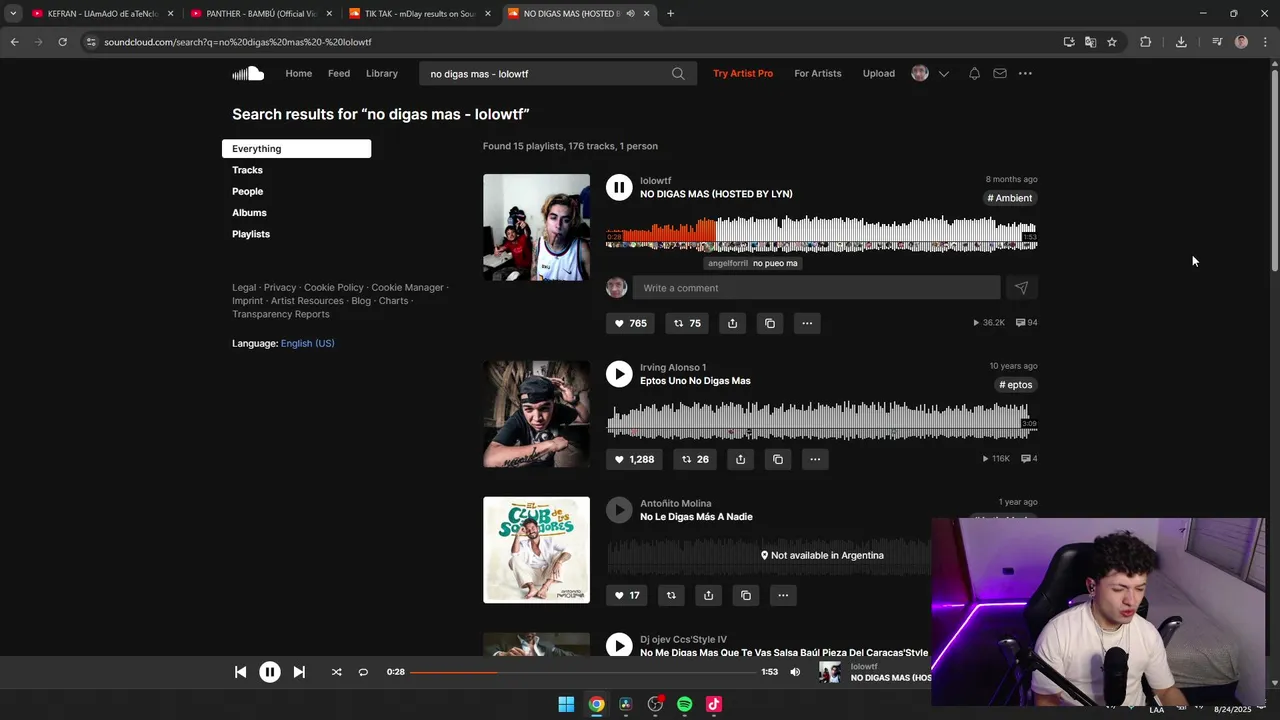Seek in NO DIGAS MAS waveform

point(821,234)
